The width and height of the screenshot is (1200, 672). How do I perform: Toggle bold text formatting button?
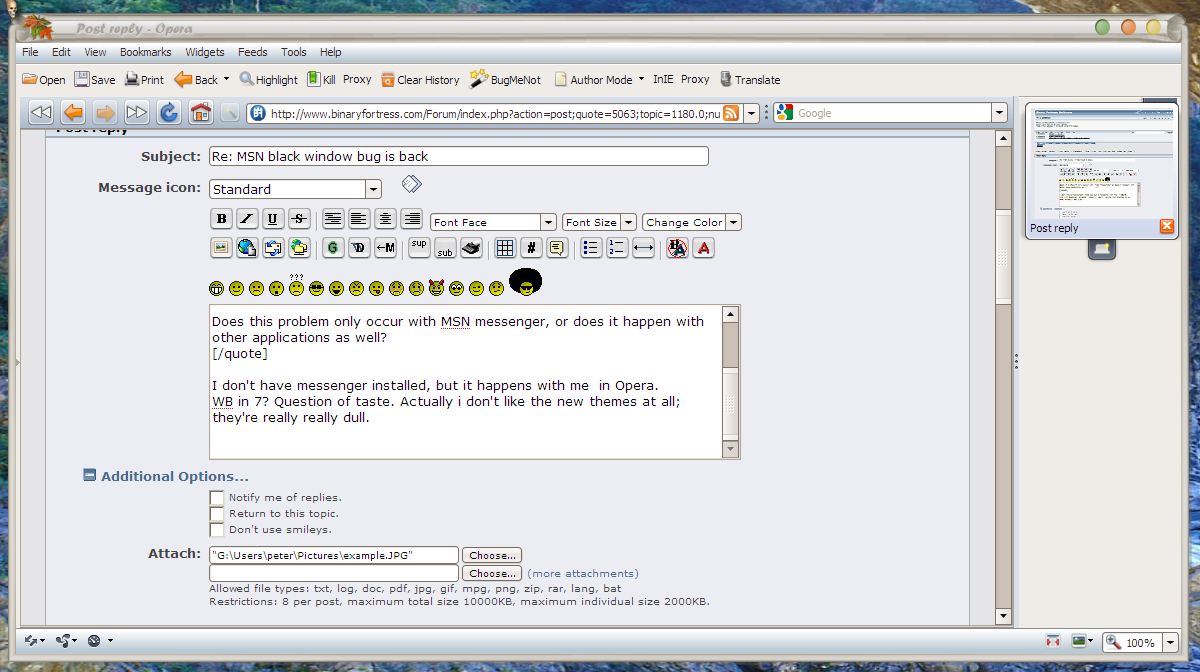(221, 219)
